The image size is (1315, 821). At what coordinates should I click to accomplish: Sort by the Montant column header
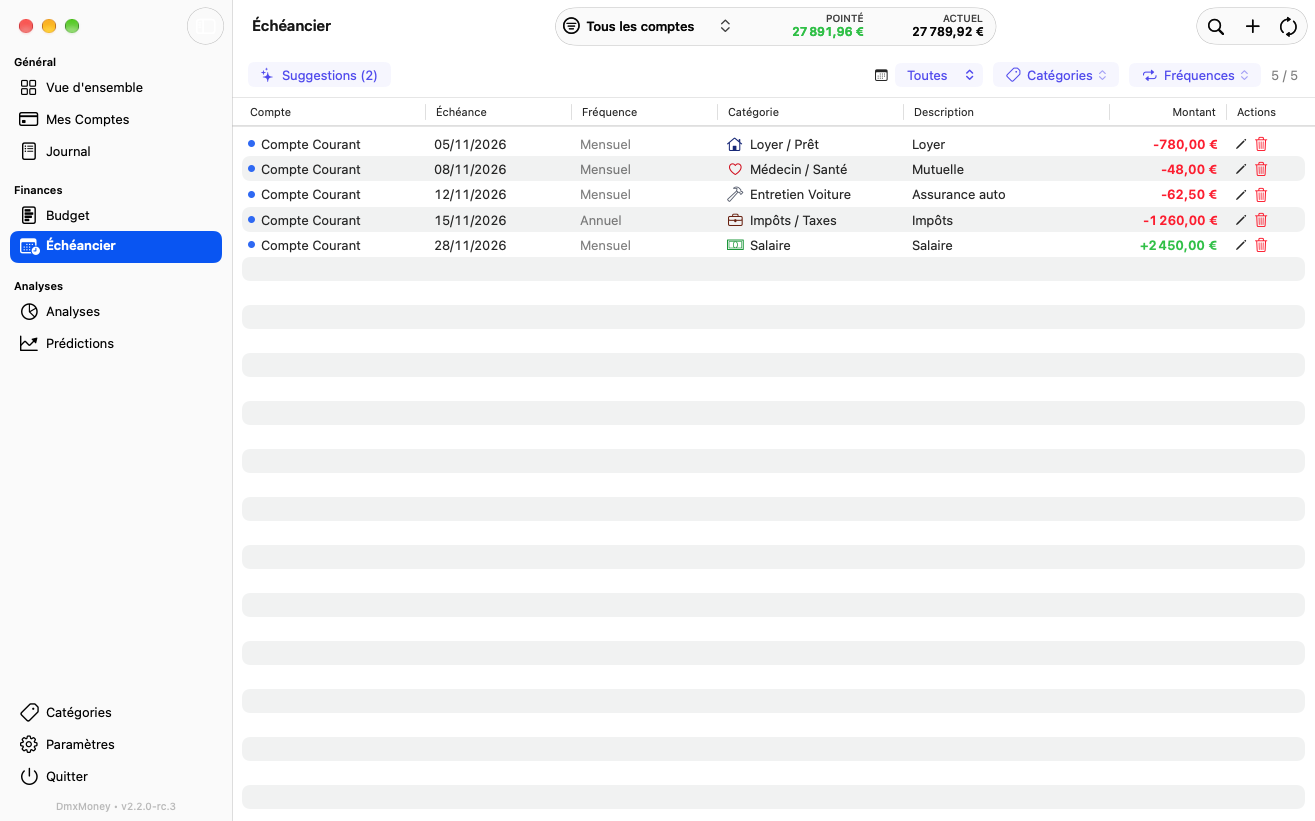click(1194, 112)
